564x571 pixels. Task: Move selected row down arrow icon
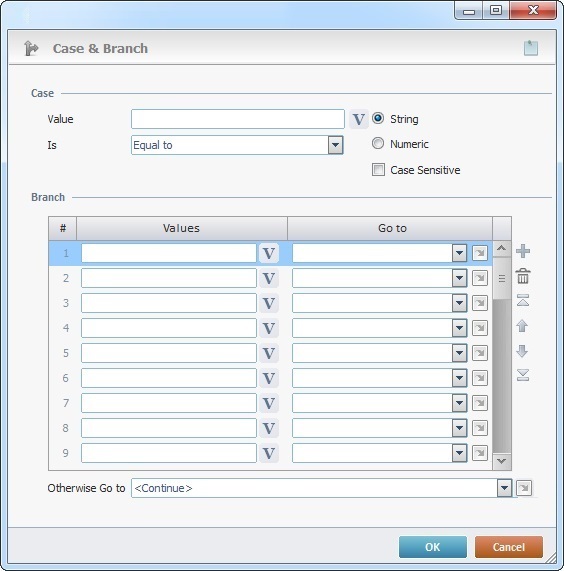click(522, 351)
